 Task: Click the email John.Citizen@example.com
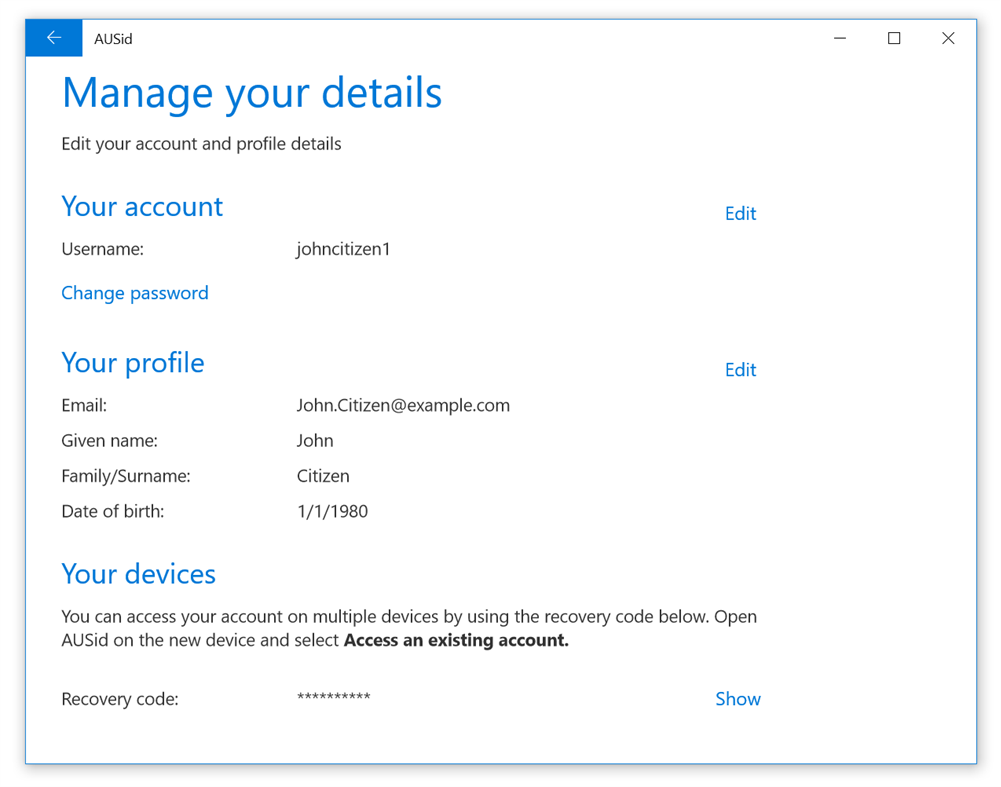[403, 405]
